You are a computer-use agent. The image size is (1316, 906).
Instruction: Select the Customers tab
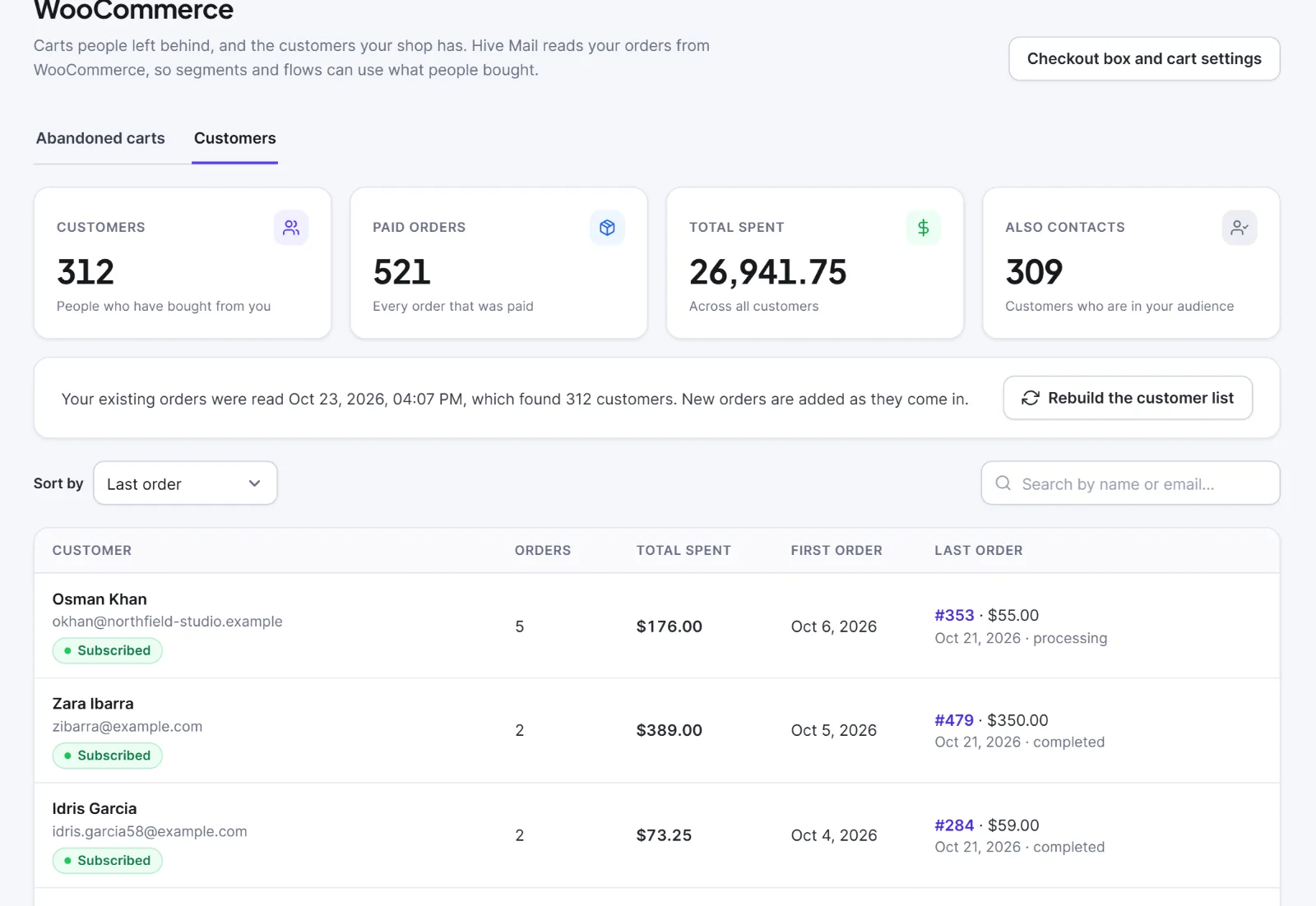click(x=234, y=138)
